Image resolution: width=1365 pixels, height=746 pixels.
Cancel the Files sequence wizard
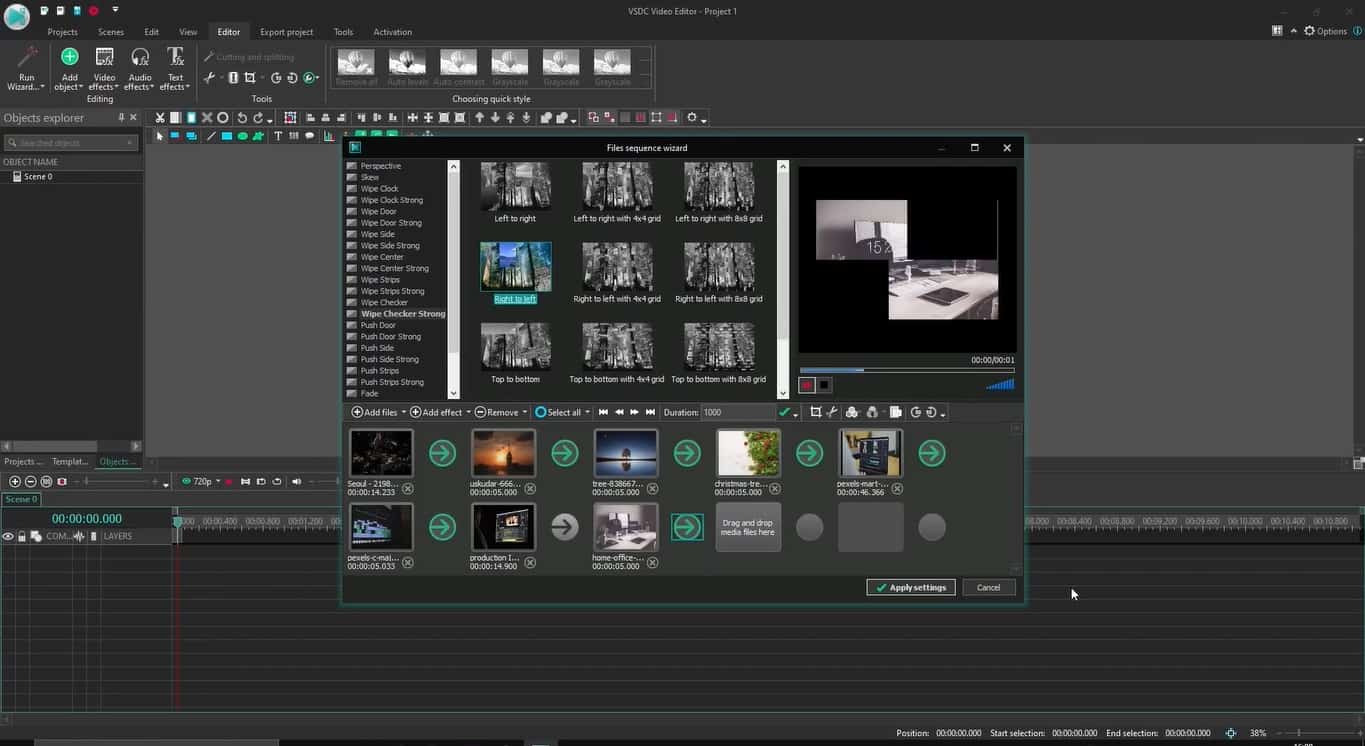click(988, 587)
